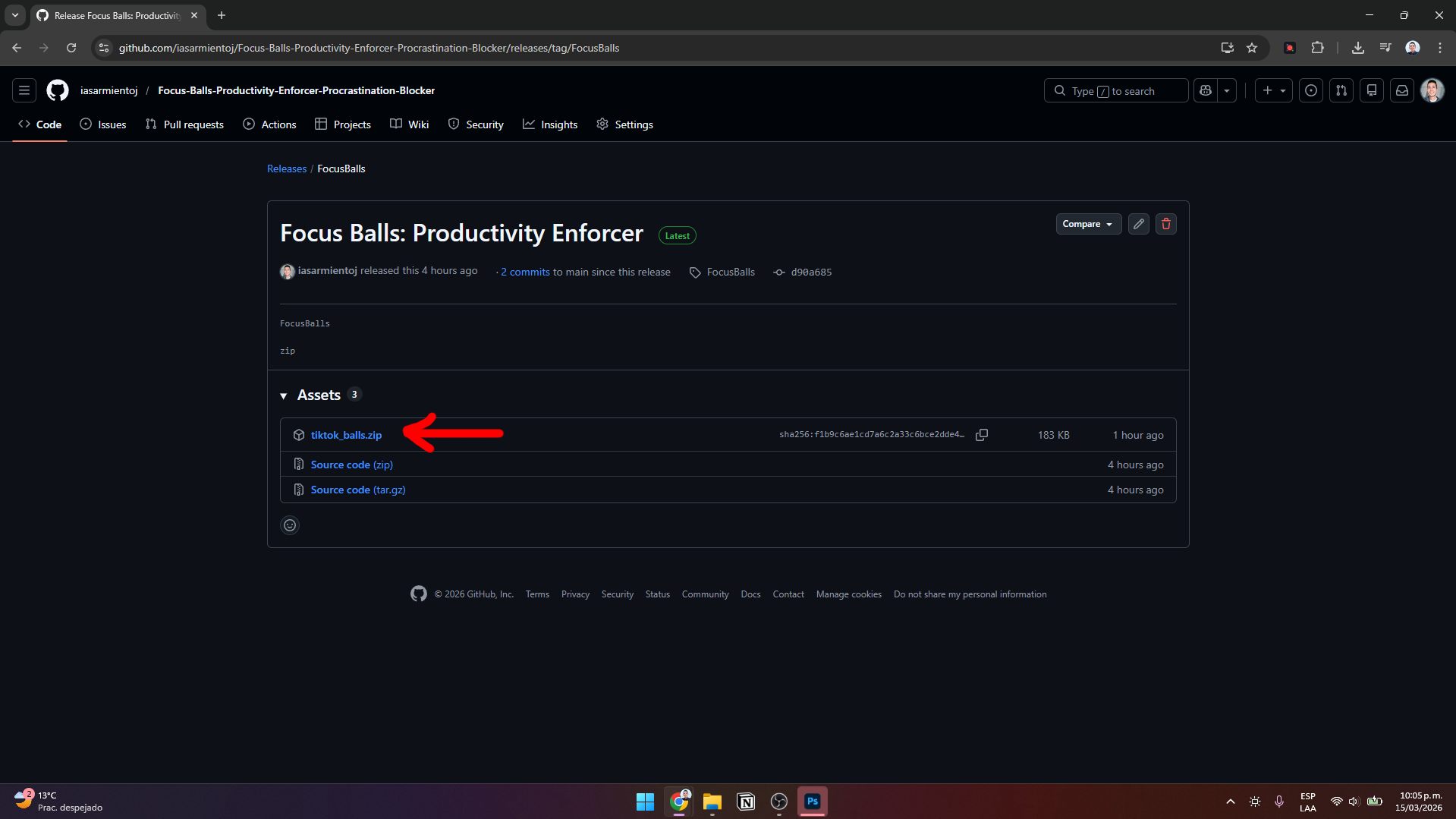Screen dimensions: 1456x819
Task: Open the GitHub hamburger navigation menu
Action: click(24, 90)
